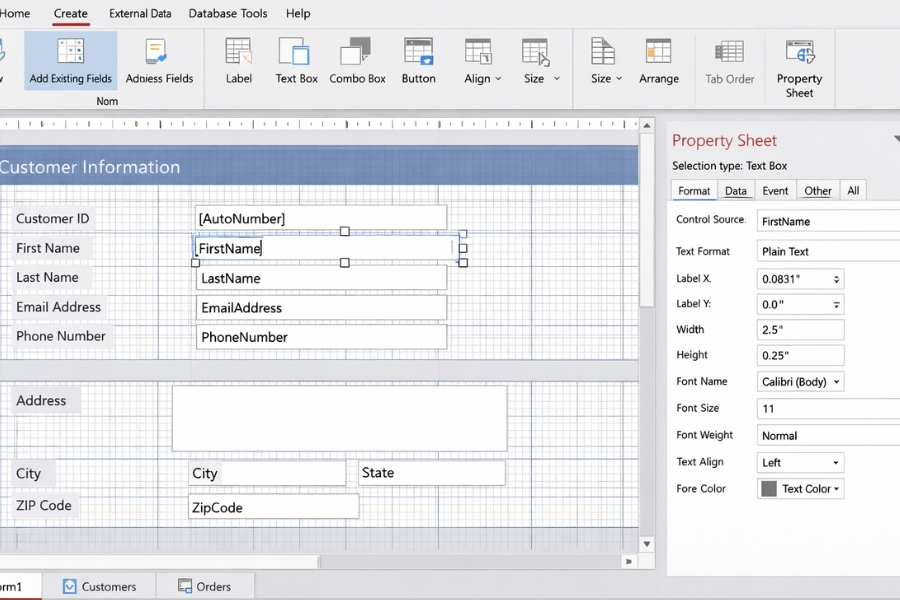Select the Label control tool

pyautogui.click(x=238, y=60)
